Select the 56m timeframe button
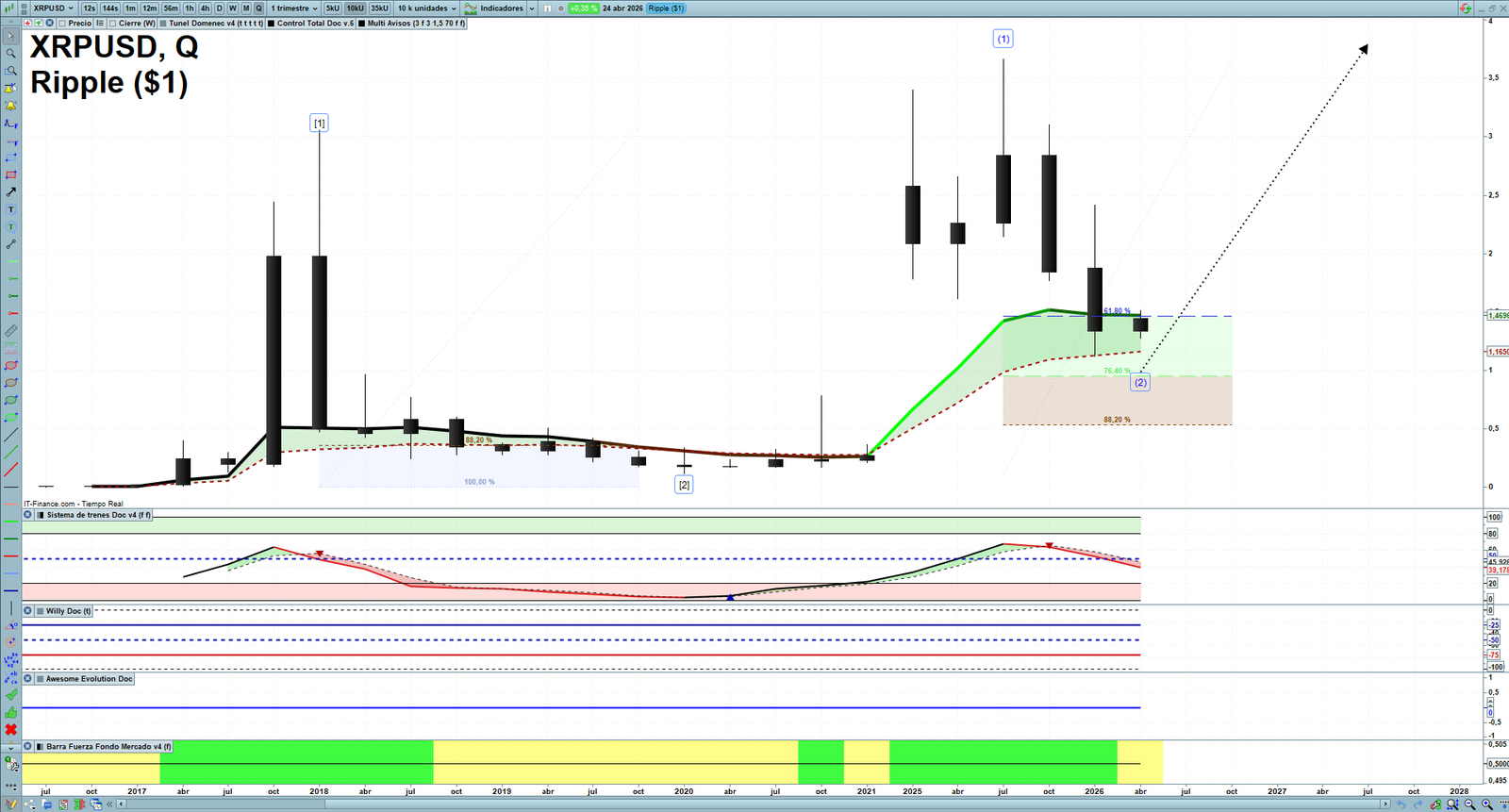This screenshot has width=1509, height=812. (x=171, y=8)
